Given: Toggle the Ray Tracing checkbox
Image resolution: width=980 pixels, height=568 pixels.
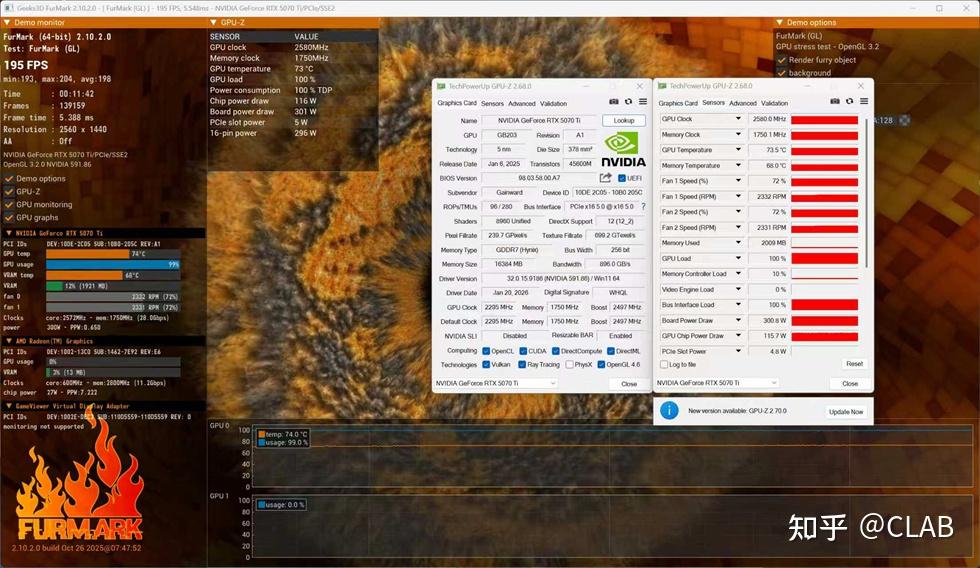Looking at the screenshot, I should [522, 364].
